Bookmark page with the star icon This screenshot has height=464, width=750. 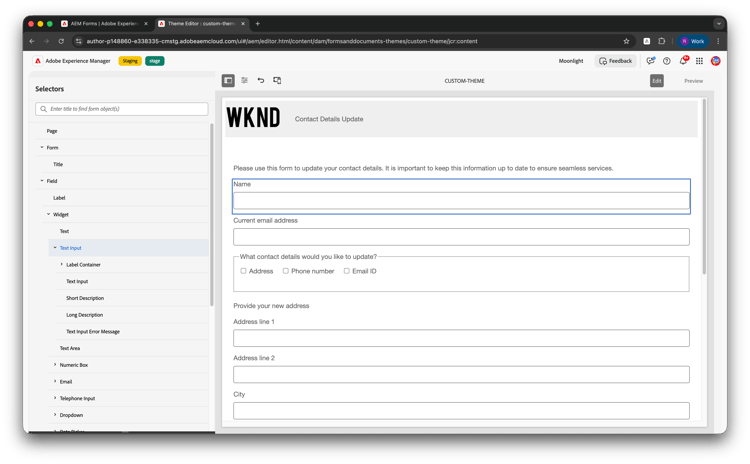point(626,41)
